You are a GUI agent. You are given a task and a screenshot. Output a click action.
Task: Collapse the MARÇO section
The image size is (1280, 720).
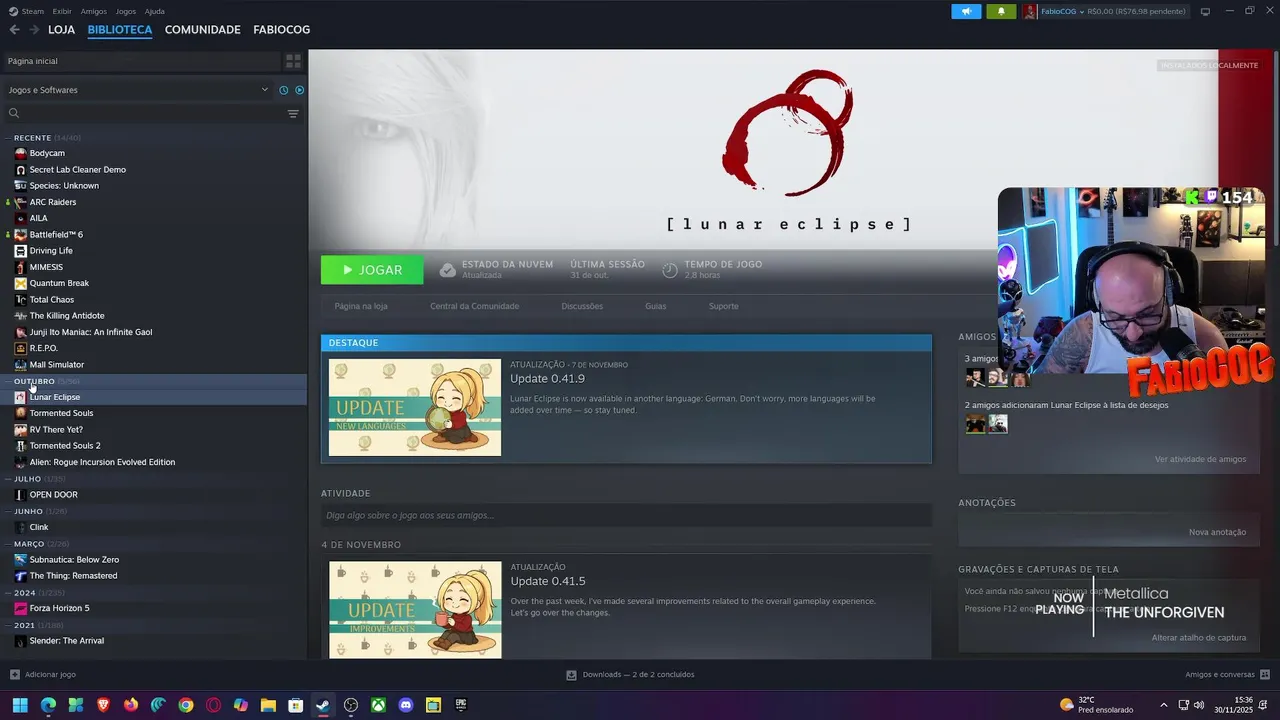click(9, 544)
